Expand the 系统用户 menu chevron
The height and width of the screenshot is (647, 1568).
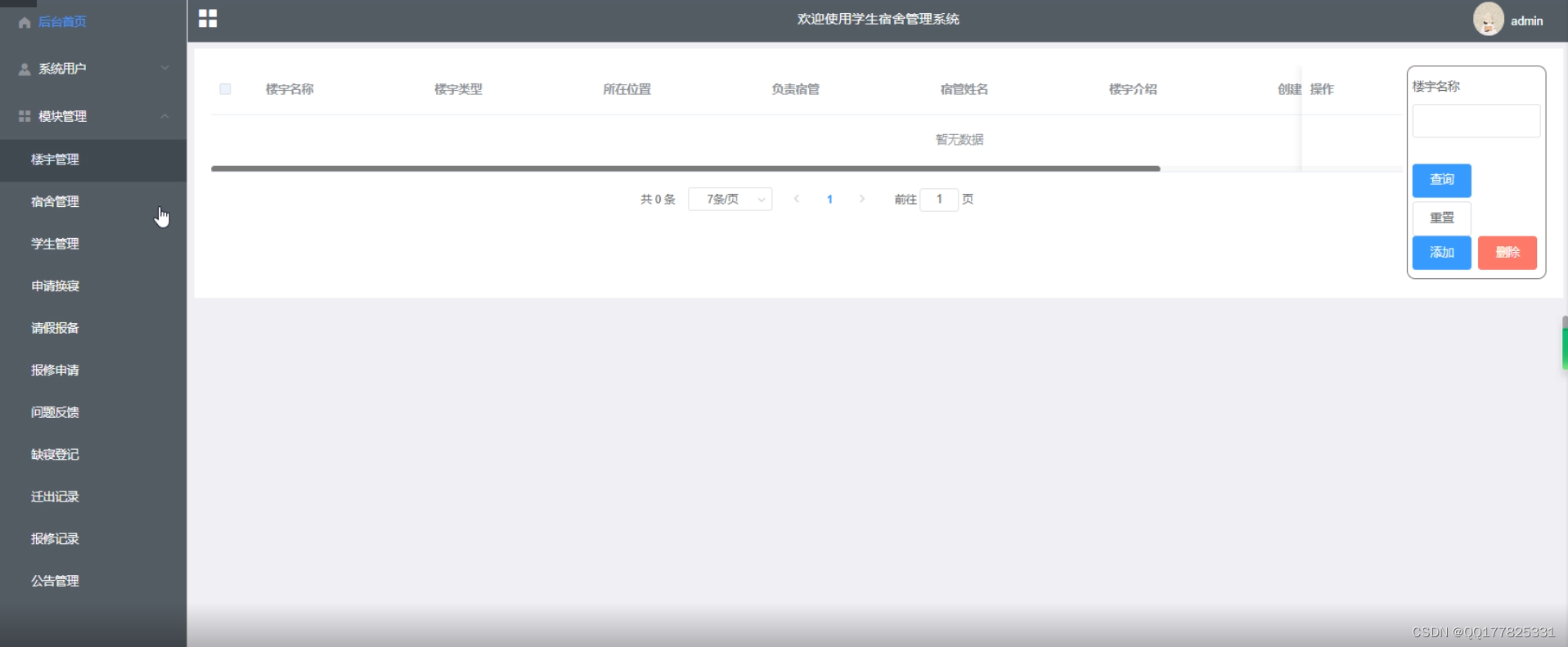tap(164, 69)
